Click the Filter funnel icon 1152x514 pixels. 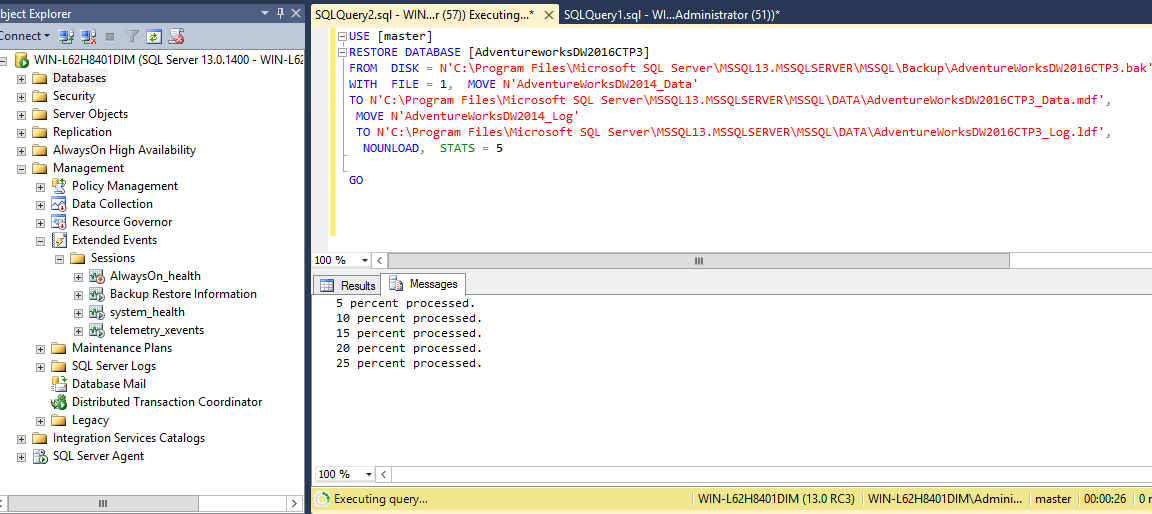(132, 35)
